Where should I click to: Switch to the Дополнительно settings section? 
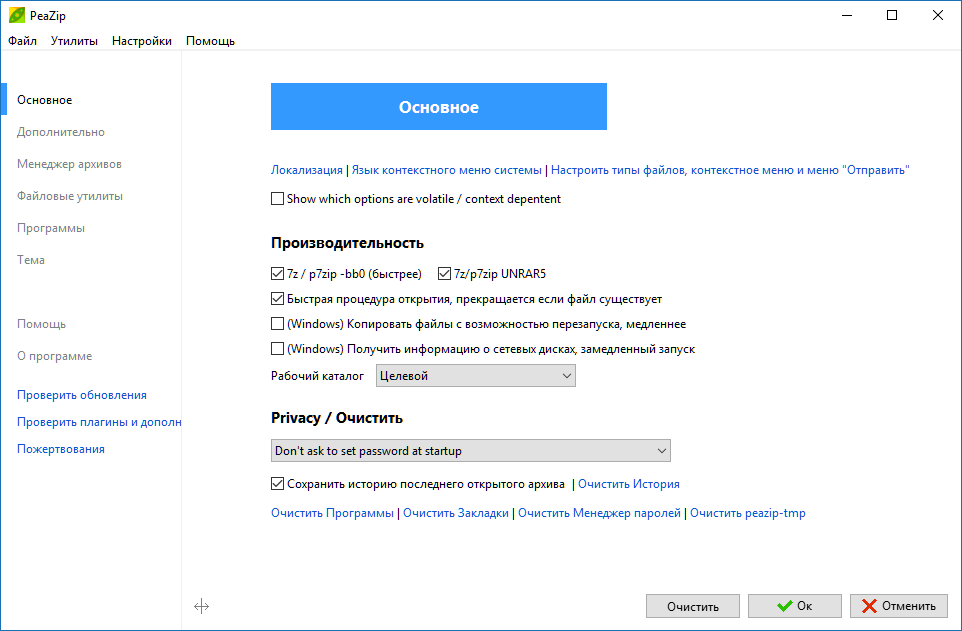(x=61, y=132)
